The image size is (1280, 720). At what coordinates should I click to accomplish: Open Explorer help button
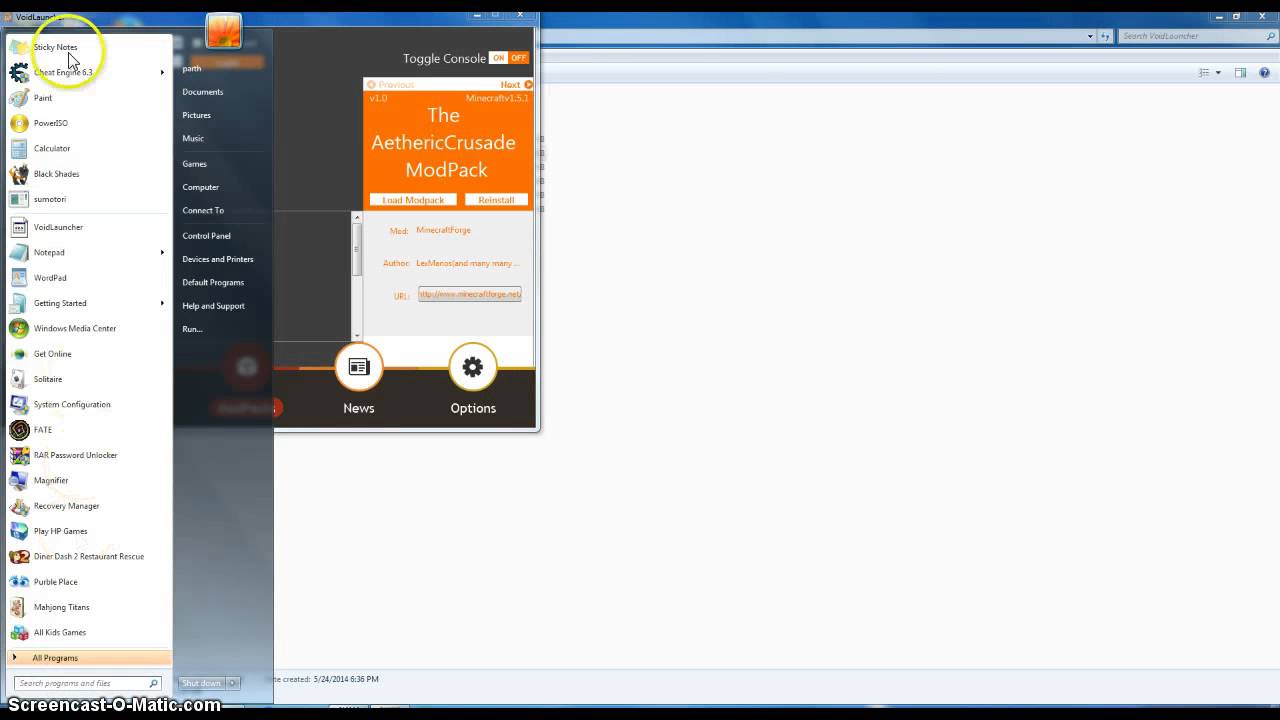[1265, 73]
